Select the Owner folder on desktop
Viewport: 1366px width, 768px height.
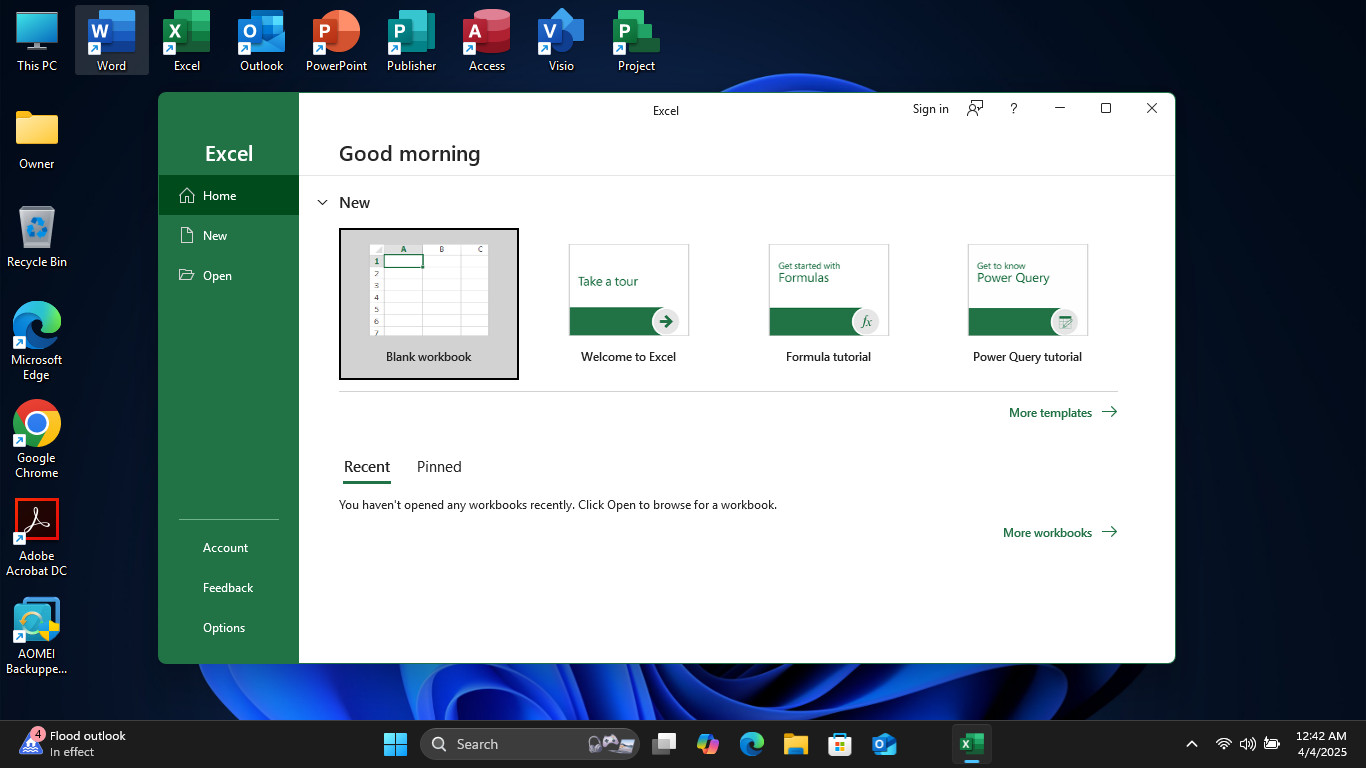click(x=37, y=139)
